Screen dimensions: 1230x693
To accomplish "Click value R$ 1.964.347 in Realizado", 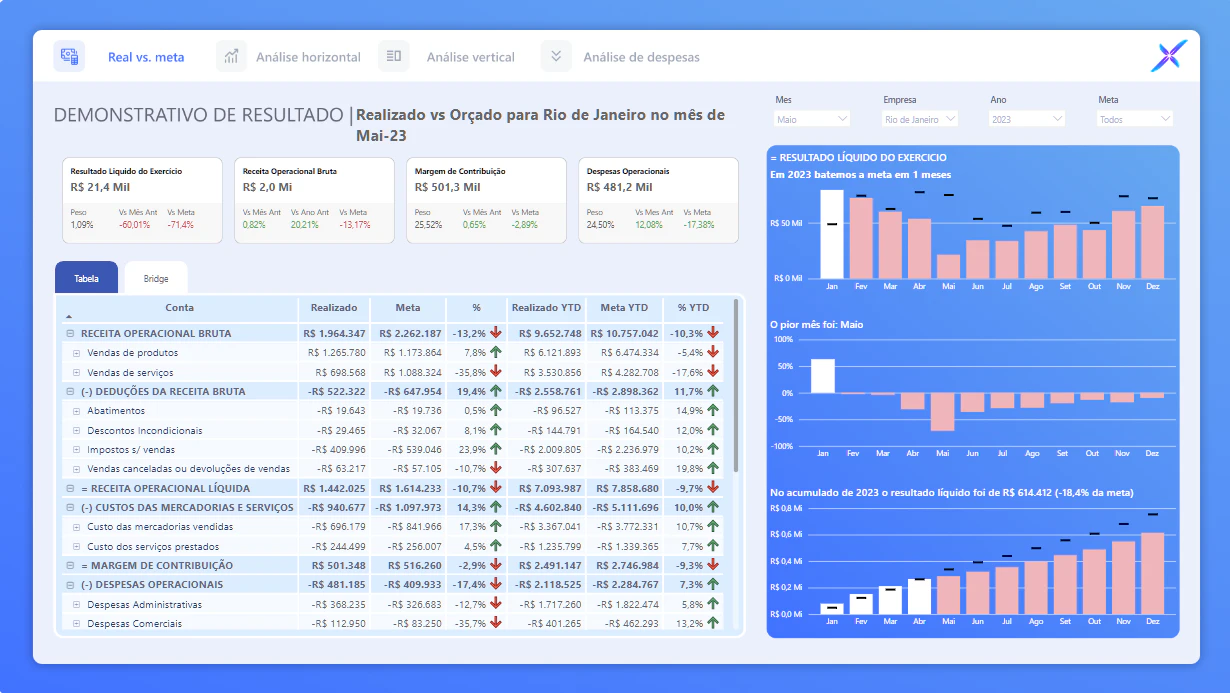I will coord(334,333).
